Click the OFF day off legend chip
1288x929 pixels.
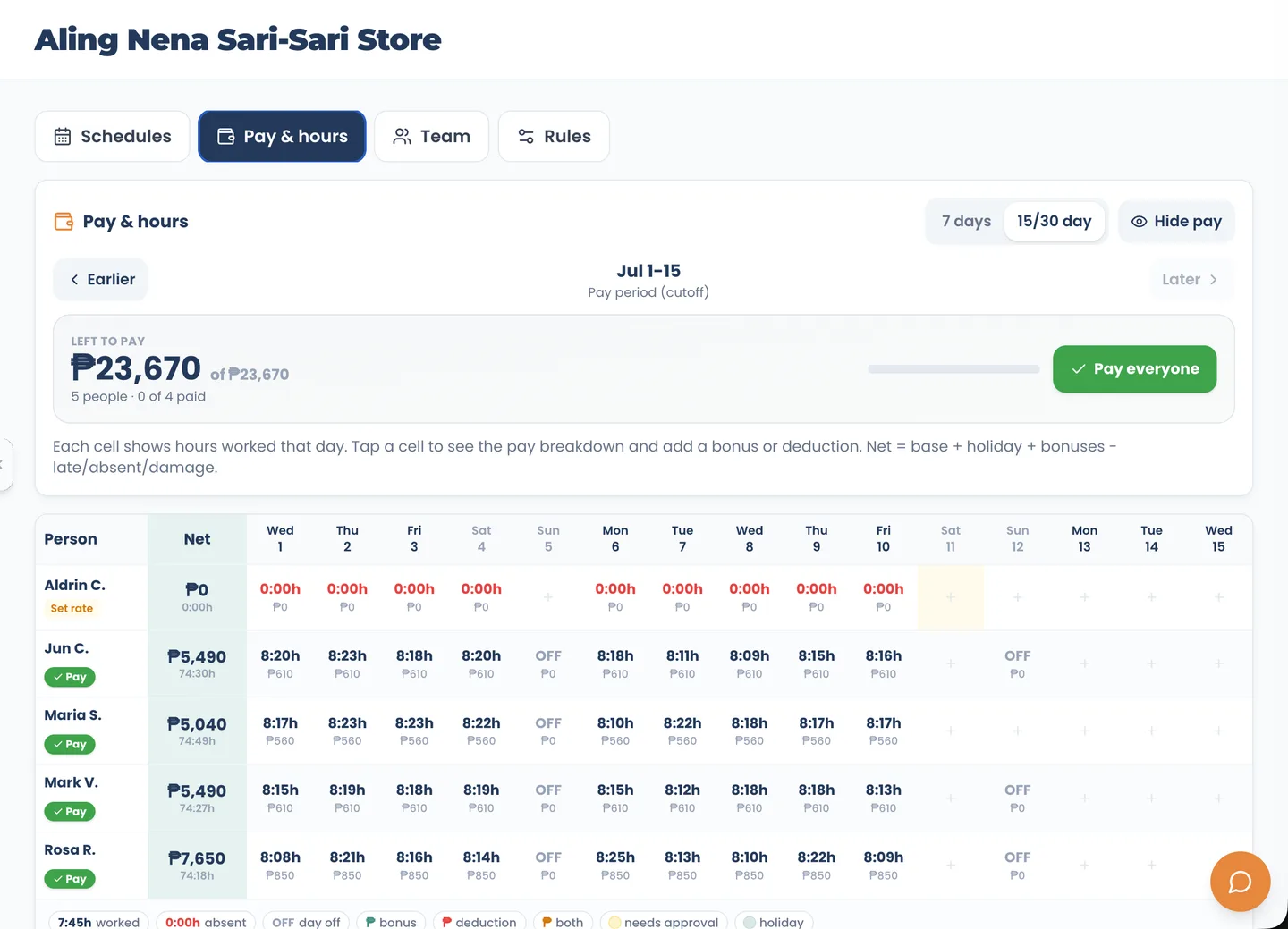click(306, 921)
